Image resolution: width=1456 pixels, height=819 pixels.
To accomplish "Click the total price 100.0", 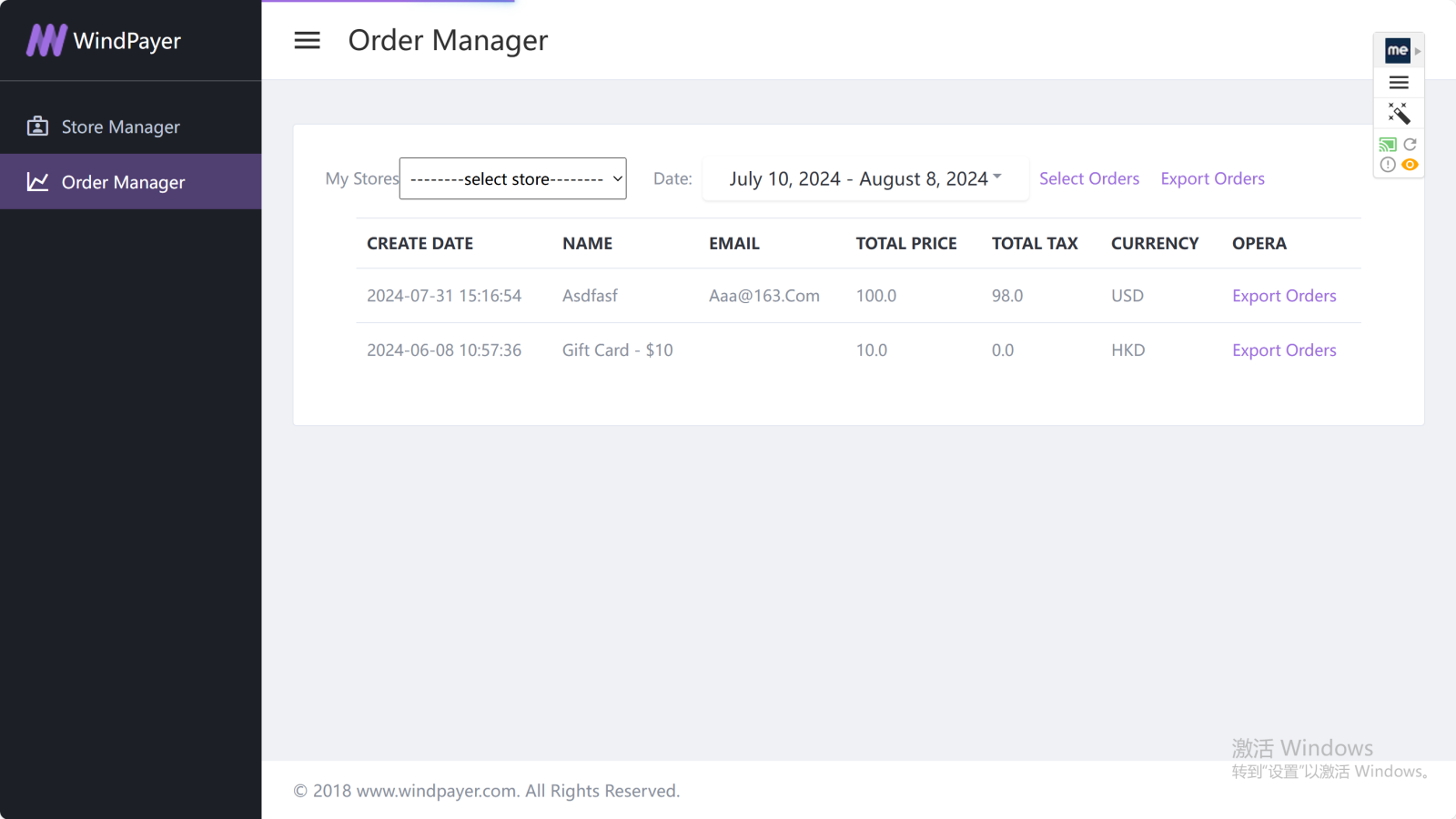I will pos(876,296).
